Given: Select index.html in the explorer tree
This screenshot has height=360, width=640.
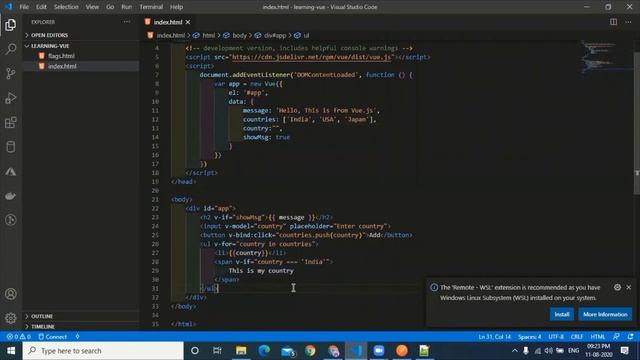Looking at the screenshot, I should (62, 66).
